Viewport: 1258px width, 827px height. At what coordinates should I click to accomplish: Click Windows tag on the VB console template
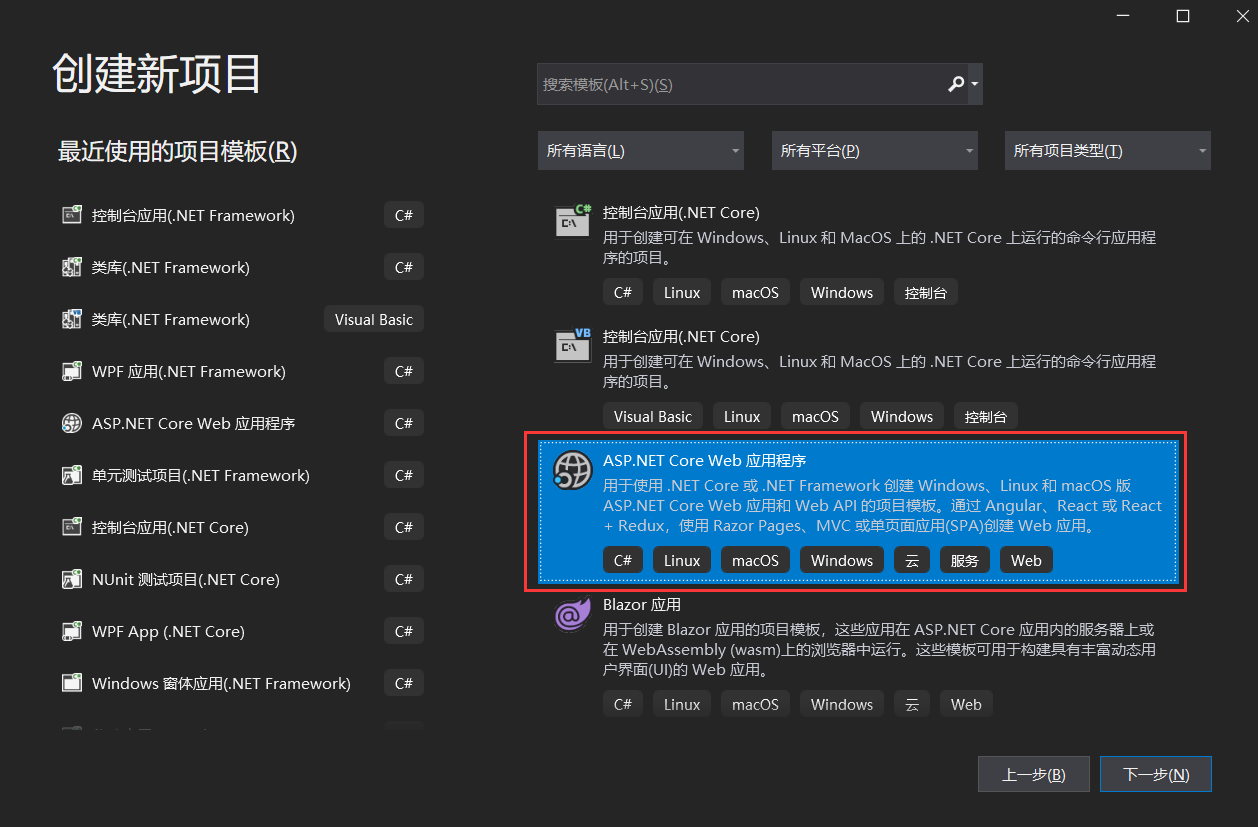click(902, 416)
